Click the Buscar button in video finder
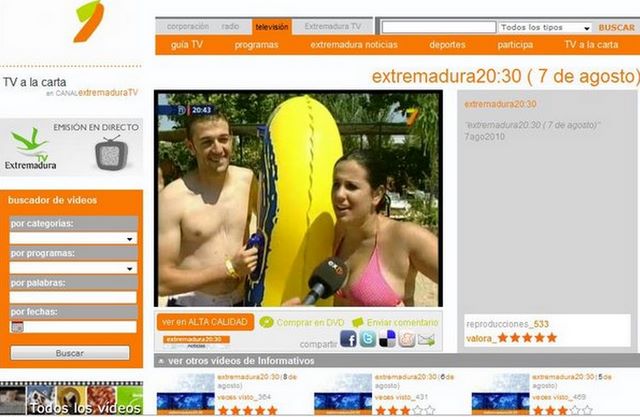 [70, 353]
